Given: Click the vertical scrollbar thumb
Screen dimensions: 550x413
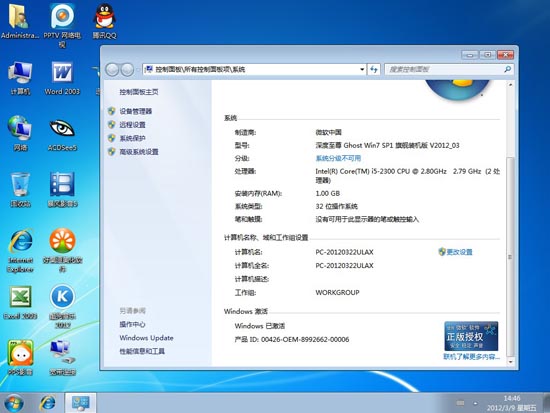Looking at the screenshot, I should click(510, 257).
